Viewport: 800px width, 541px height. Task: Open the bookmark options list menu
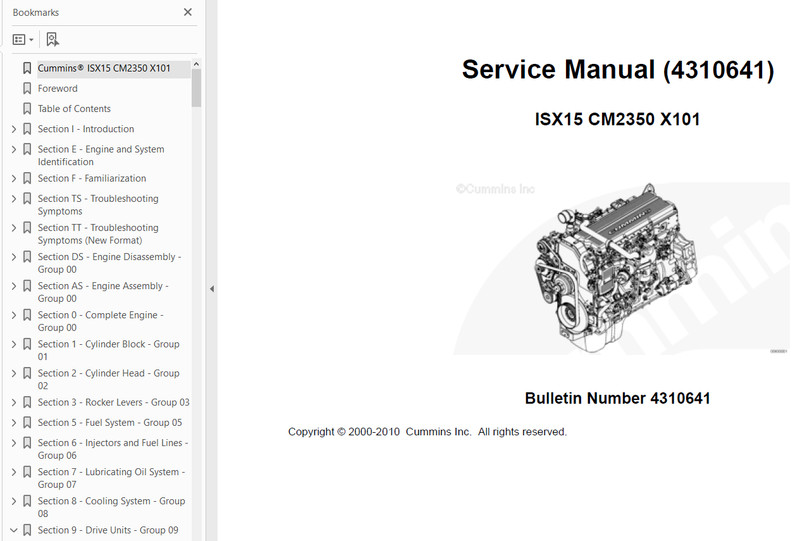tap(23, 39)
